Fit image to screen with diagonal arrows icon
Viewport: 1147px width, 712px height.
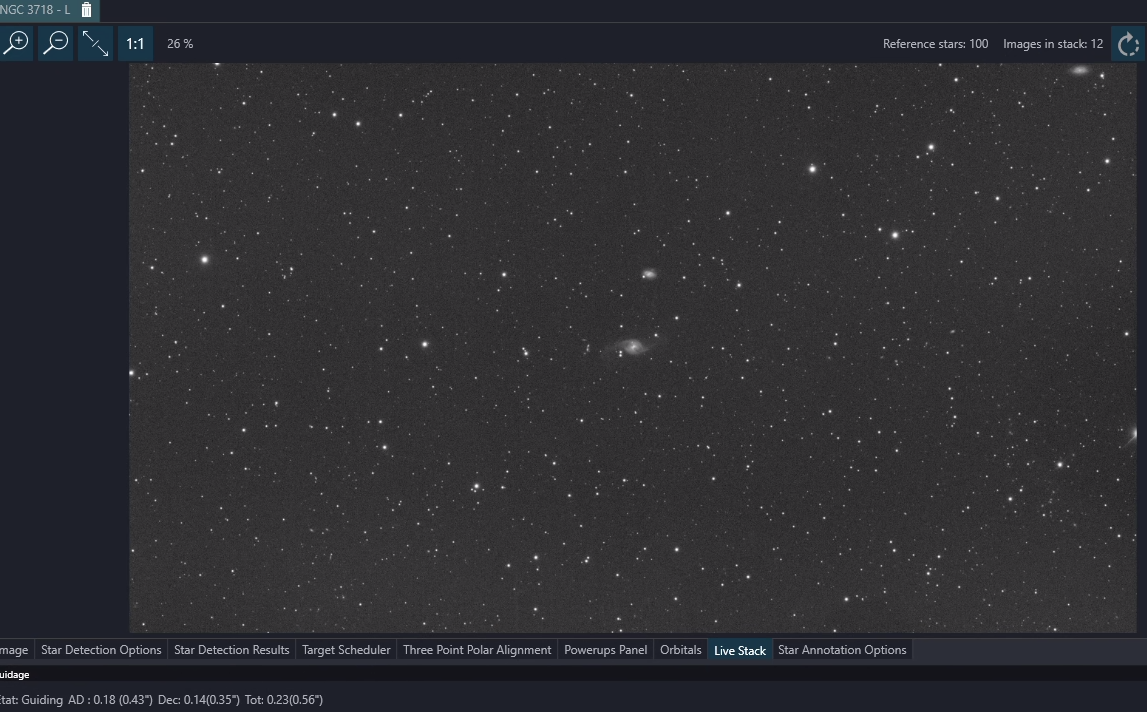pos(95,43)
